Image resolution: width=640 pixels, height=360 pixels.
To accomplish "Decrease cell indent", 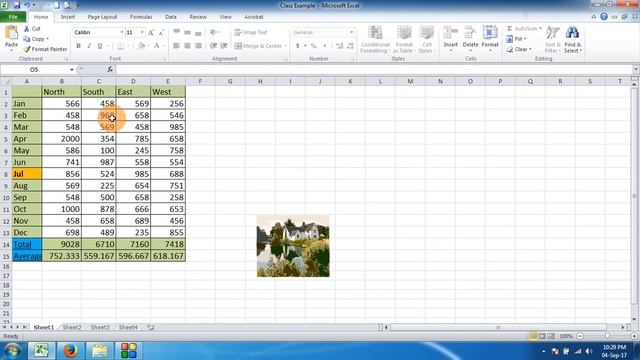I will coord(213,46).
